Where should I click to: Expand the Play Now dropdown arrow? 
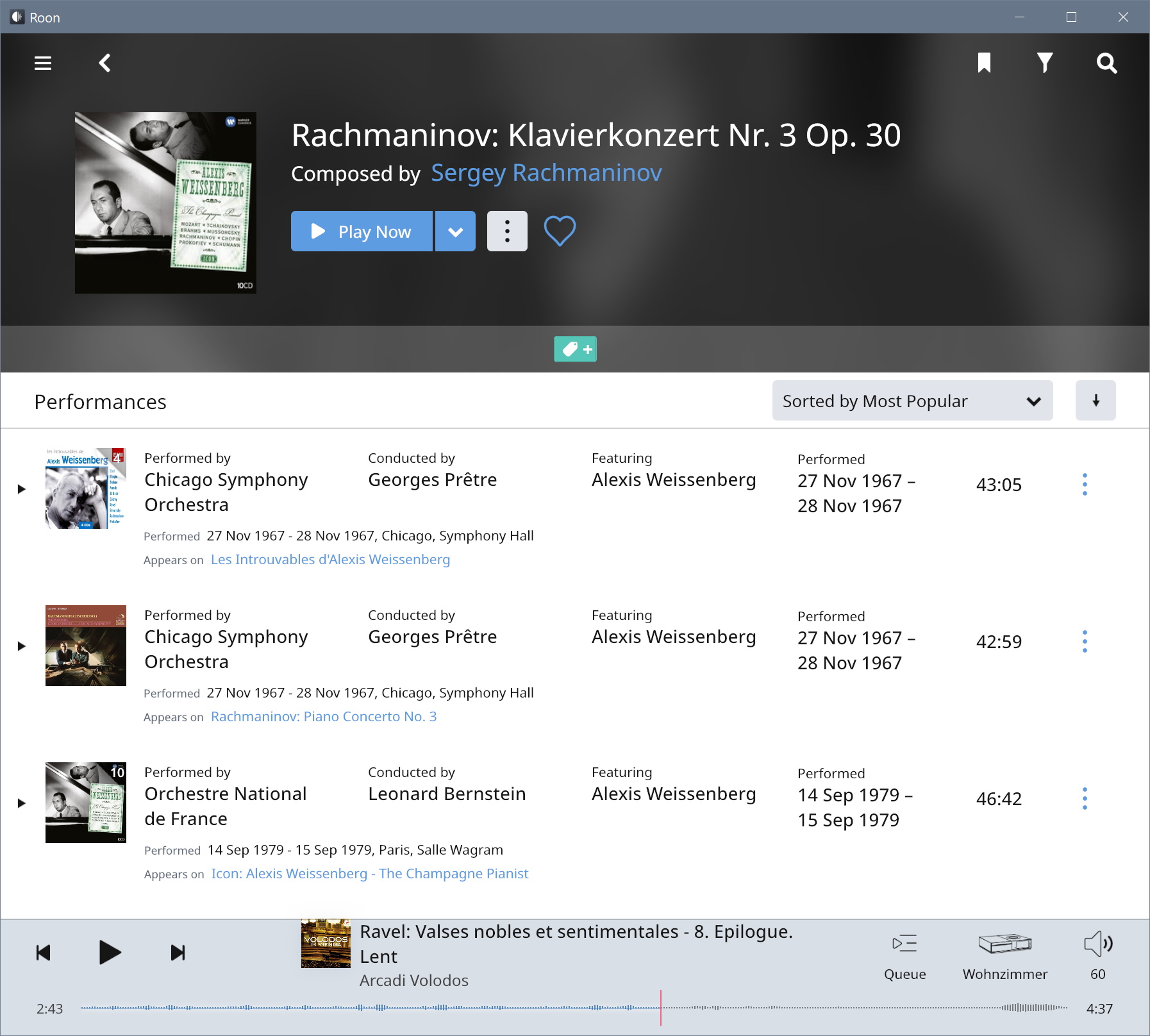[456, 231]
